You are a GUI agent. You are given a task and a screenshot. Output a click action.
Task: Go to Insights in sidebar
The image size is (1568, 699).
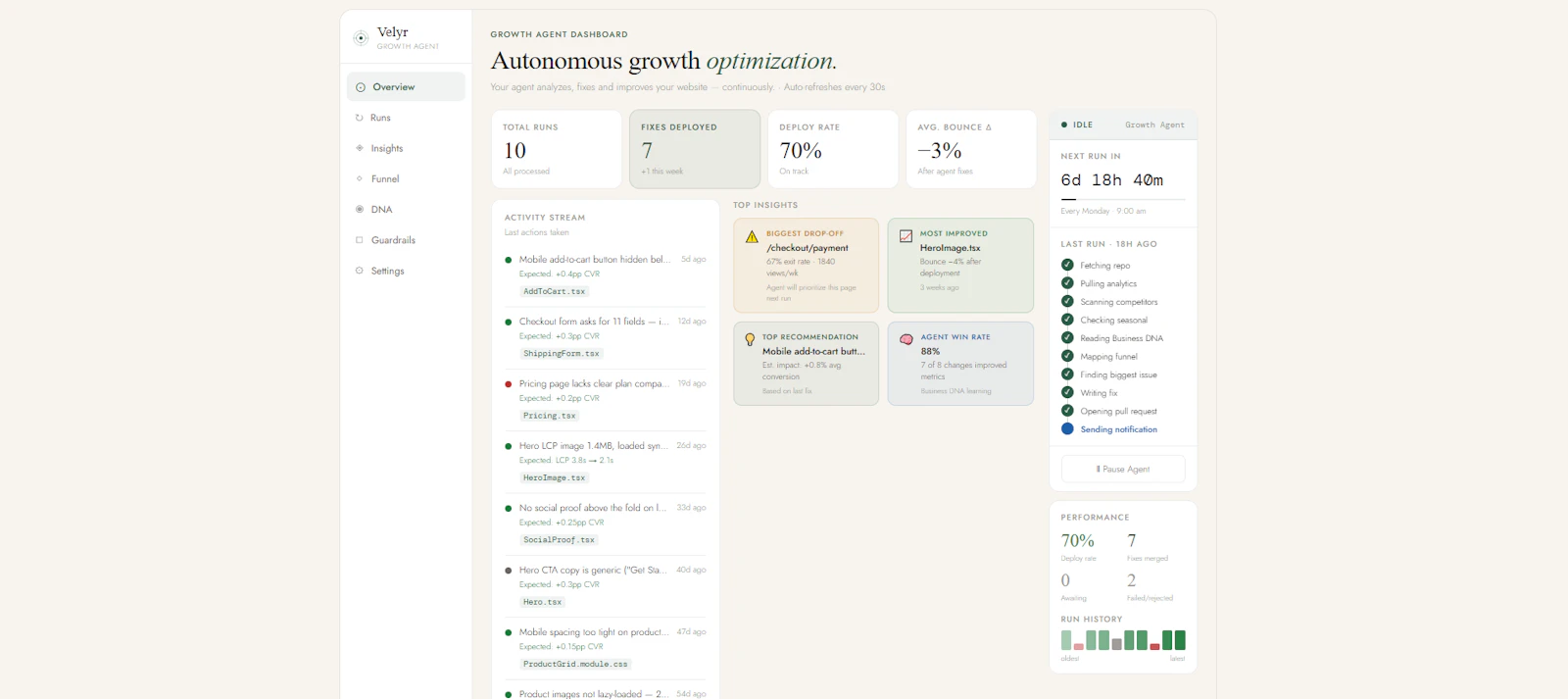pyautogui.click(x=406, y=148)
